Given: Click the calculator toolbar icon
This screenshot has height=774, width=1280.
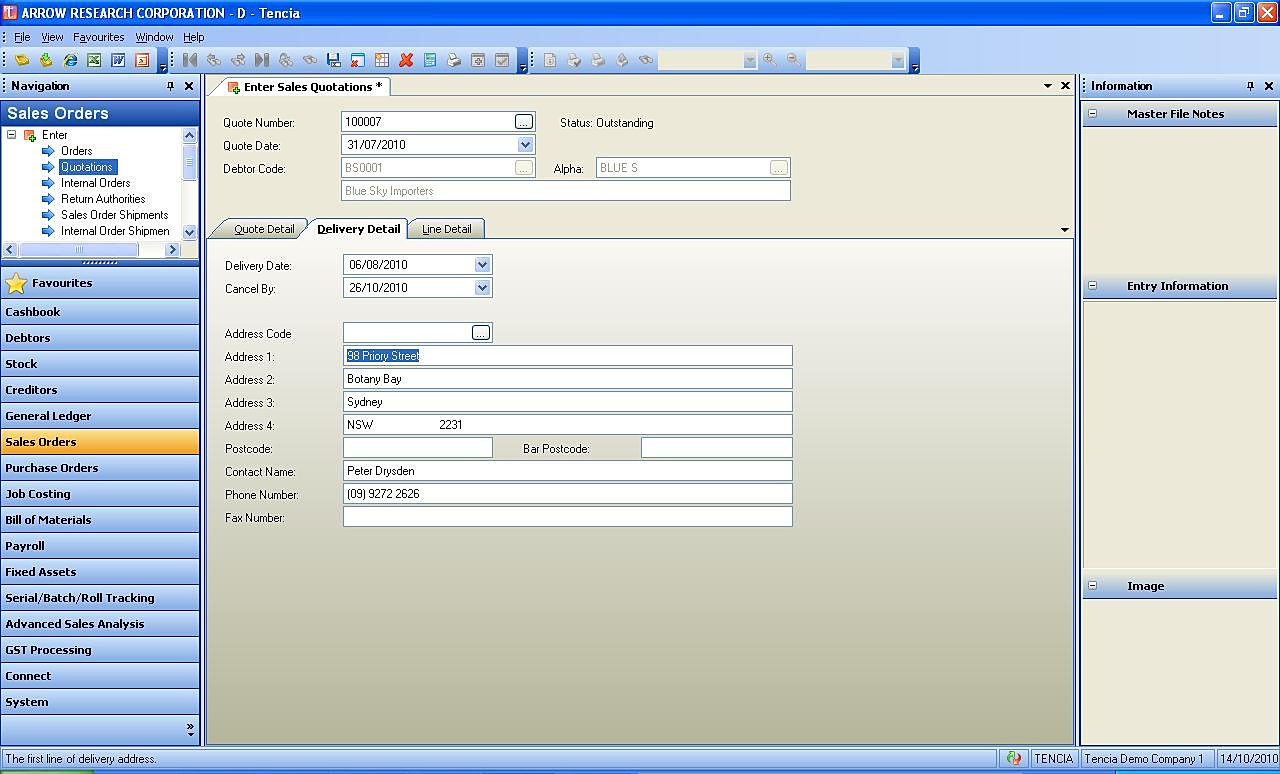Looking at the screenshot, I should click(x=430, y=60).
